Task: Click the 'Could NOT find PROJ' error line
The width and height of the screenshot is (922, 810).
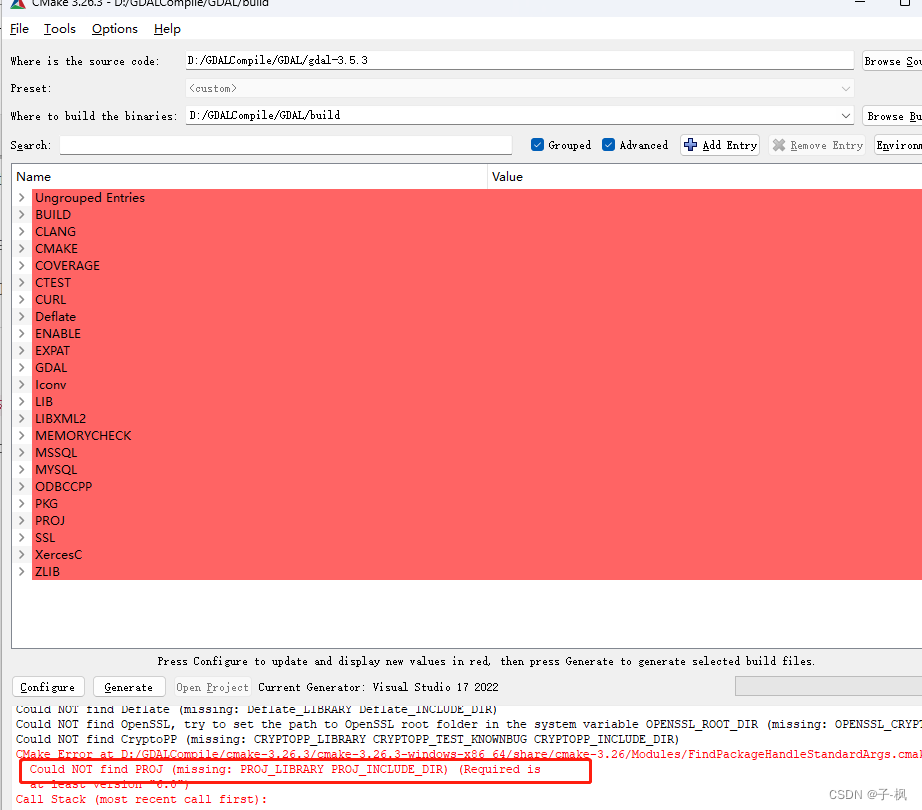Action: (x=285, y=769)
